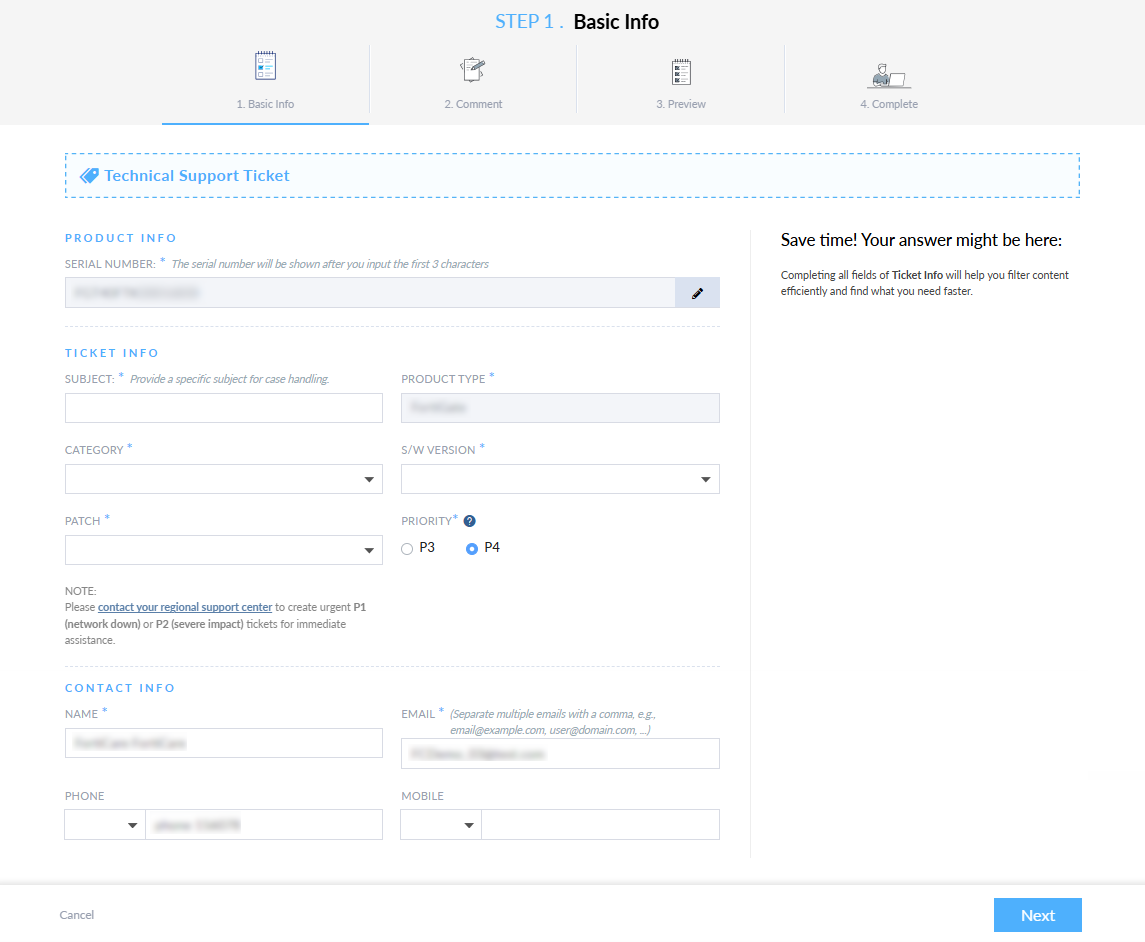Open the contact your regional support center link
Image resolution: width=1145 pixels, height=942 pixels.
click(185, 607)
